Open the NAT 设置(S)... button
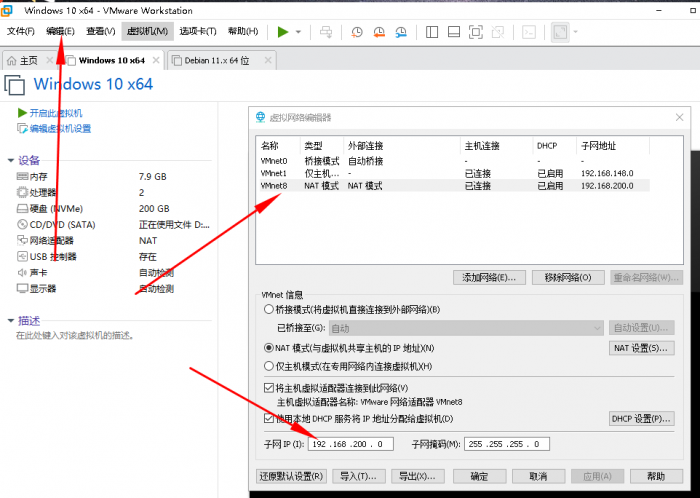Viewport: 700px width, 498px height. coord(641,348)
